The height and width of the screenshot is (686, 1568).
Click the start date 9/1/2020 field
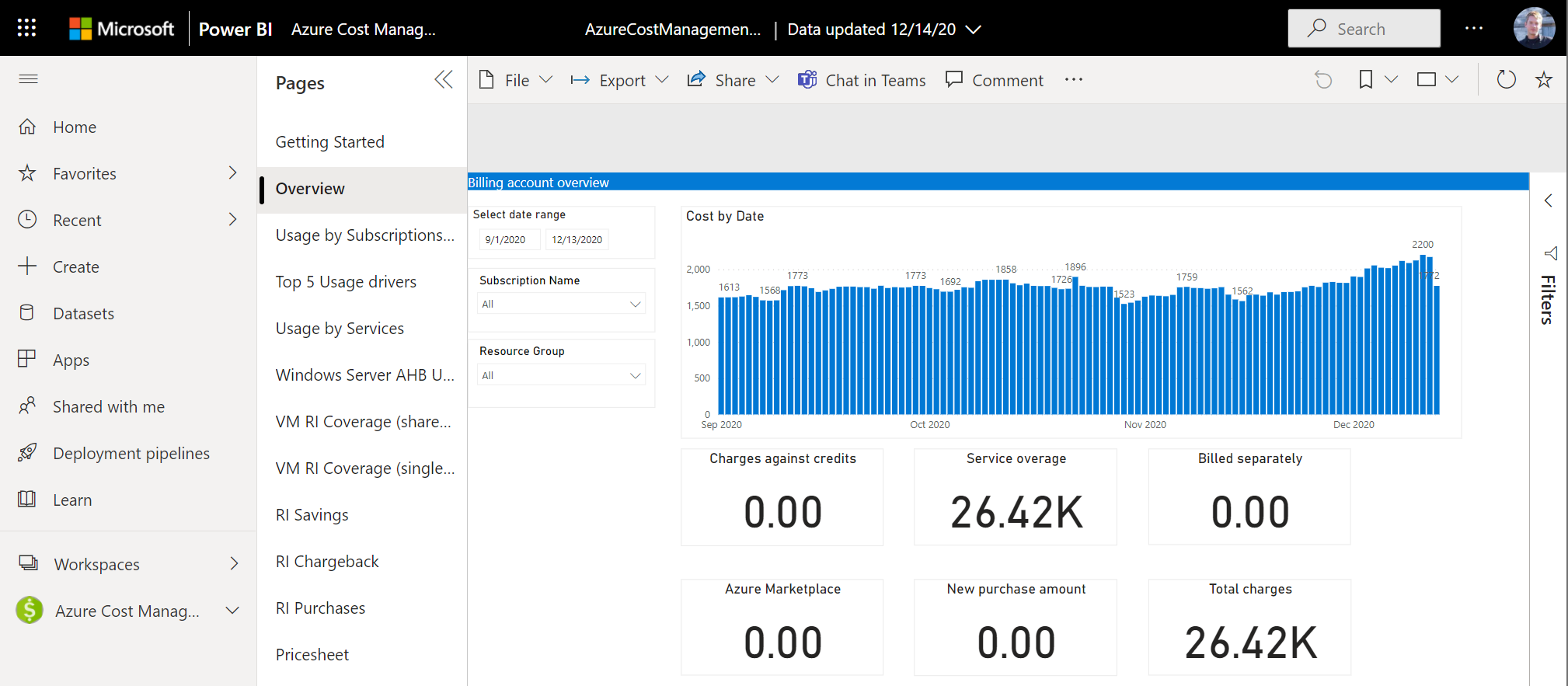[509, 239]
